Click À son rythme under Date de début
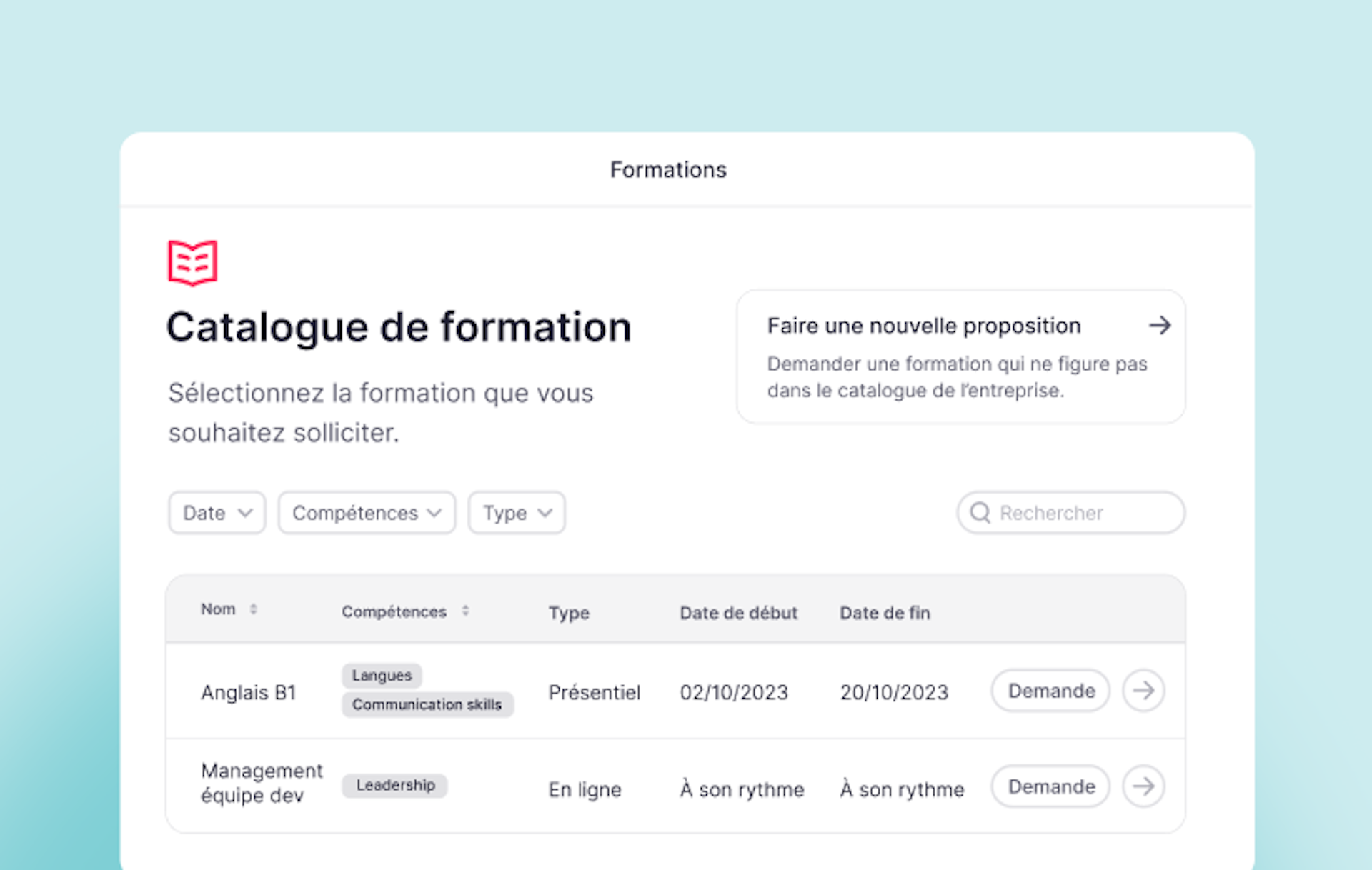The image size is (1372, 870). click(742, 789)
